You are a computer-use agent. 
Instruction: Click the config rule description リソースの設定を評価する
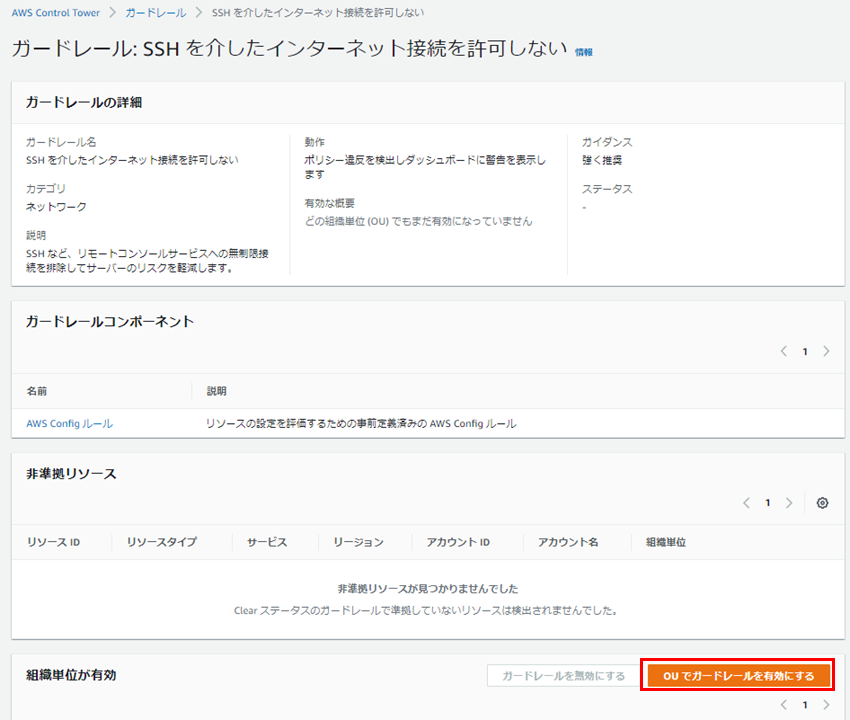point(361,423)
